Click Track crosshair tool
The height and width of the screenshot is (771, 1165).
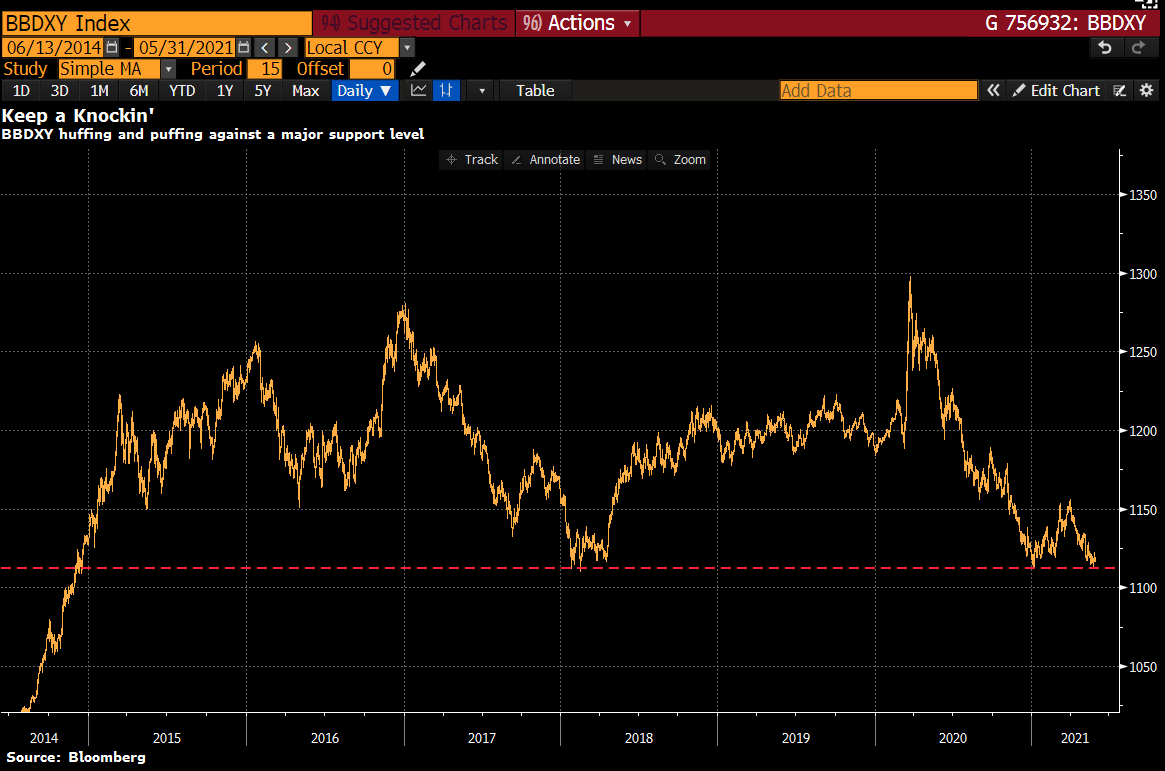(472, 160)
